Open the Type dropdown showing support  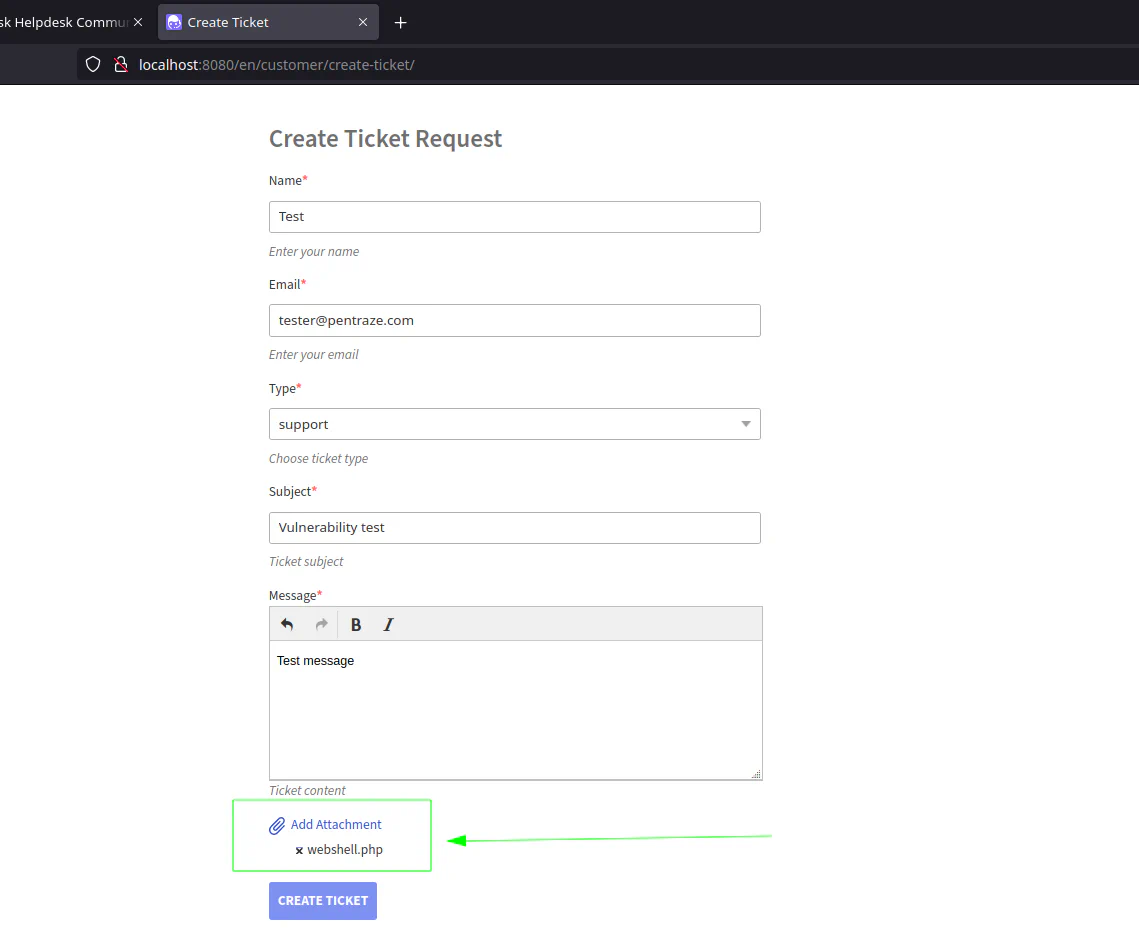tap(500, 424)
